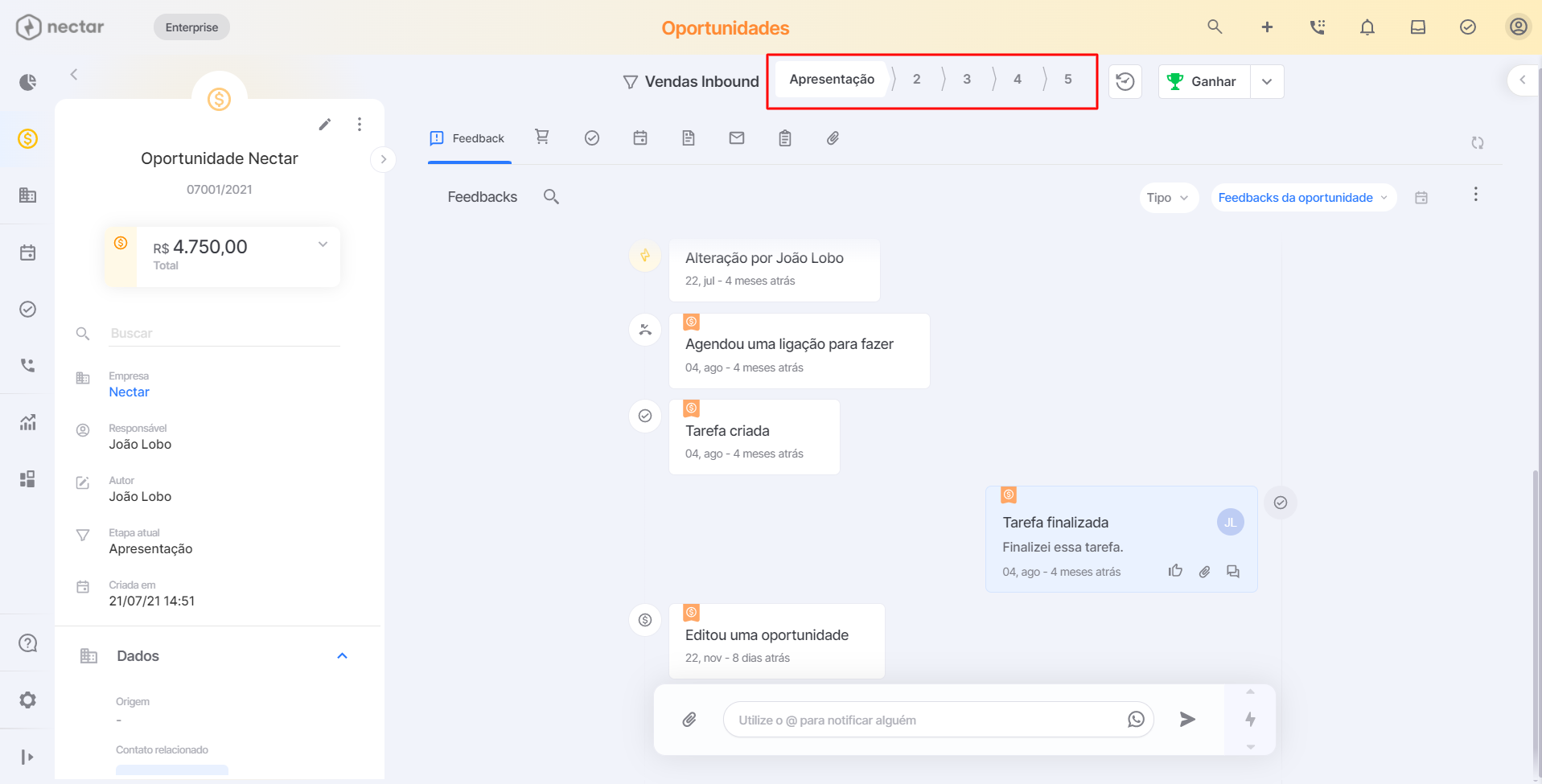Open the phone dialer icon in header

pos(1317,27)
